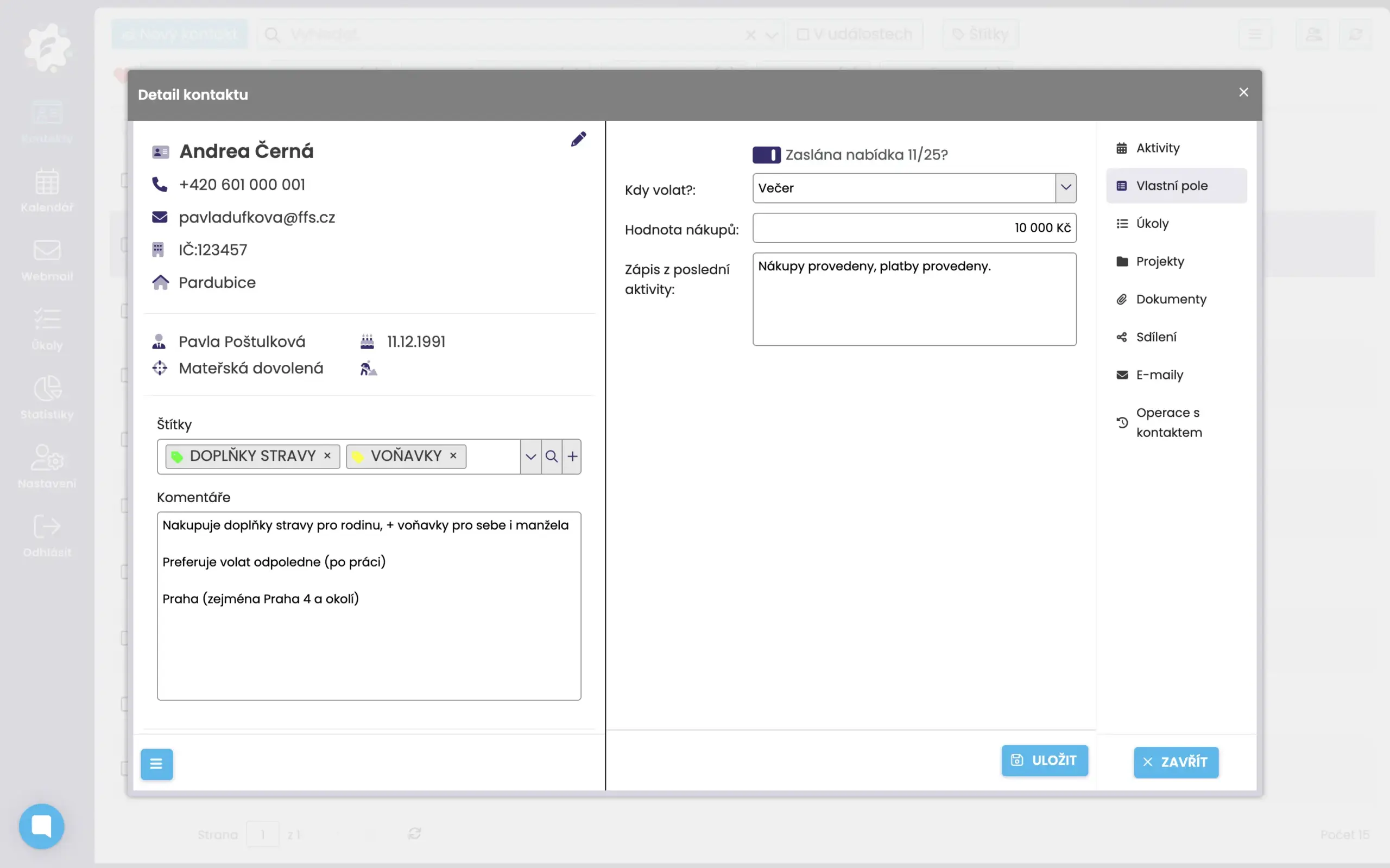Click the ZAVŘÍT button
The height and width of the screenshot is (868, 1390).
pyautogui.click(x=1176, y=762)
